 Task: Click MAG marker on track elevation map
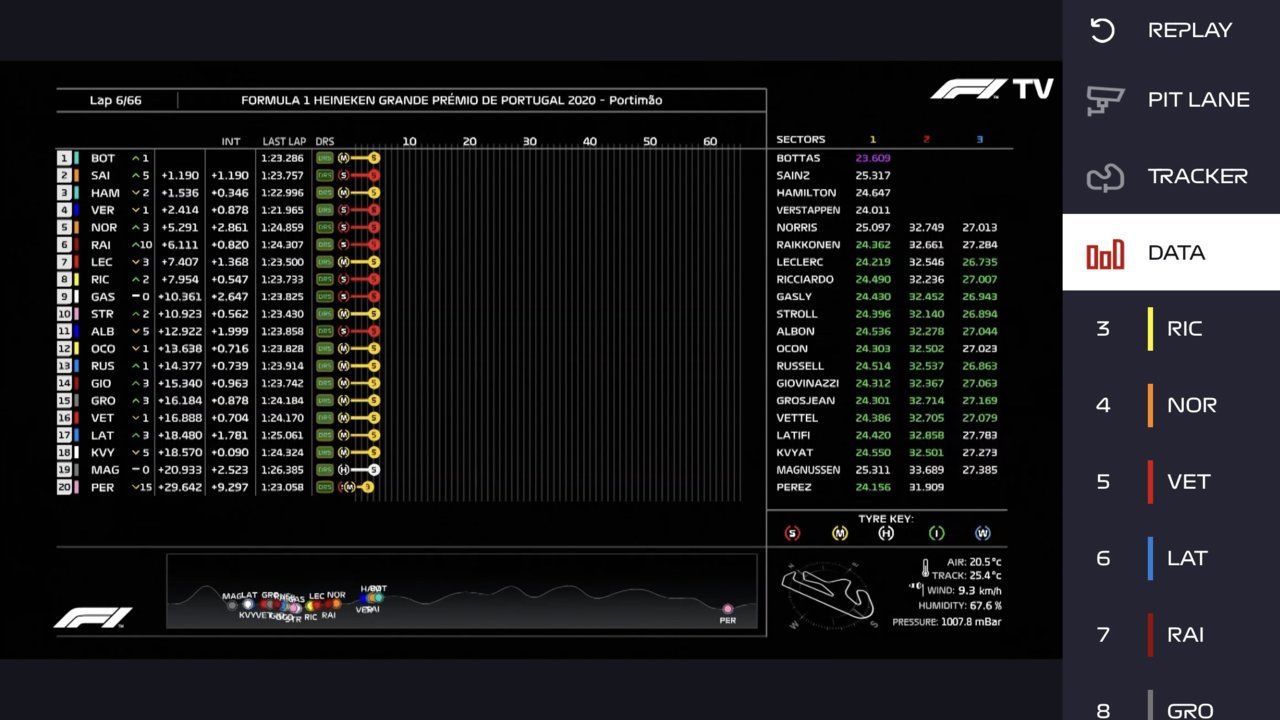(232, 604)
